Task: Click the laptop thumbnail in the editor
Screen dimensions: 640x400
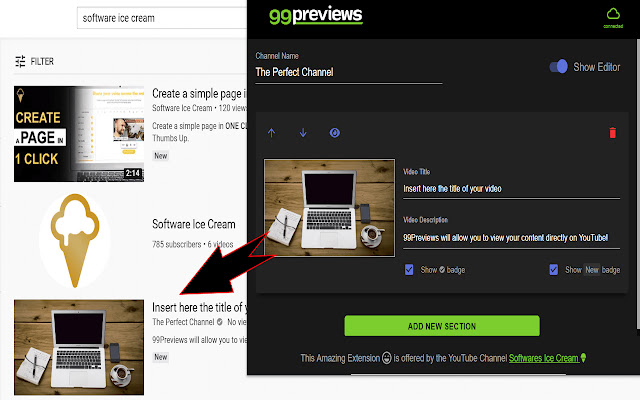Action: click(329, 208)
